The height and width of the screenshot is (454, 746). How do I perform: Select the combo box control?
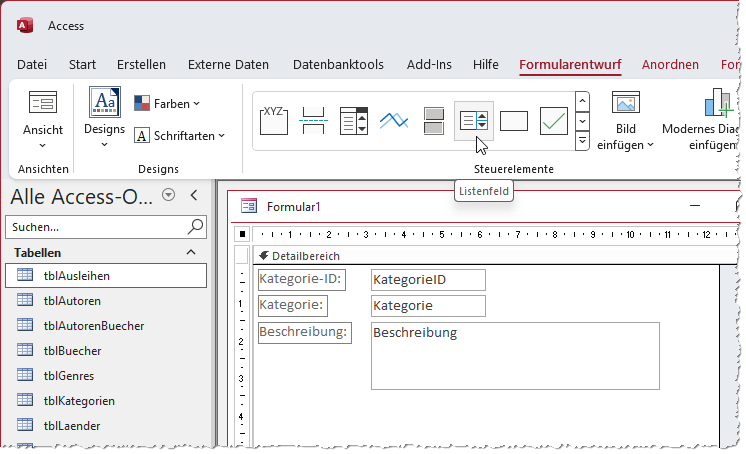point(353,121)
